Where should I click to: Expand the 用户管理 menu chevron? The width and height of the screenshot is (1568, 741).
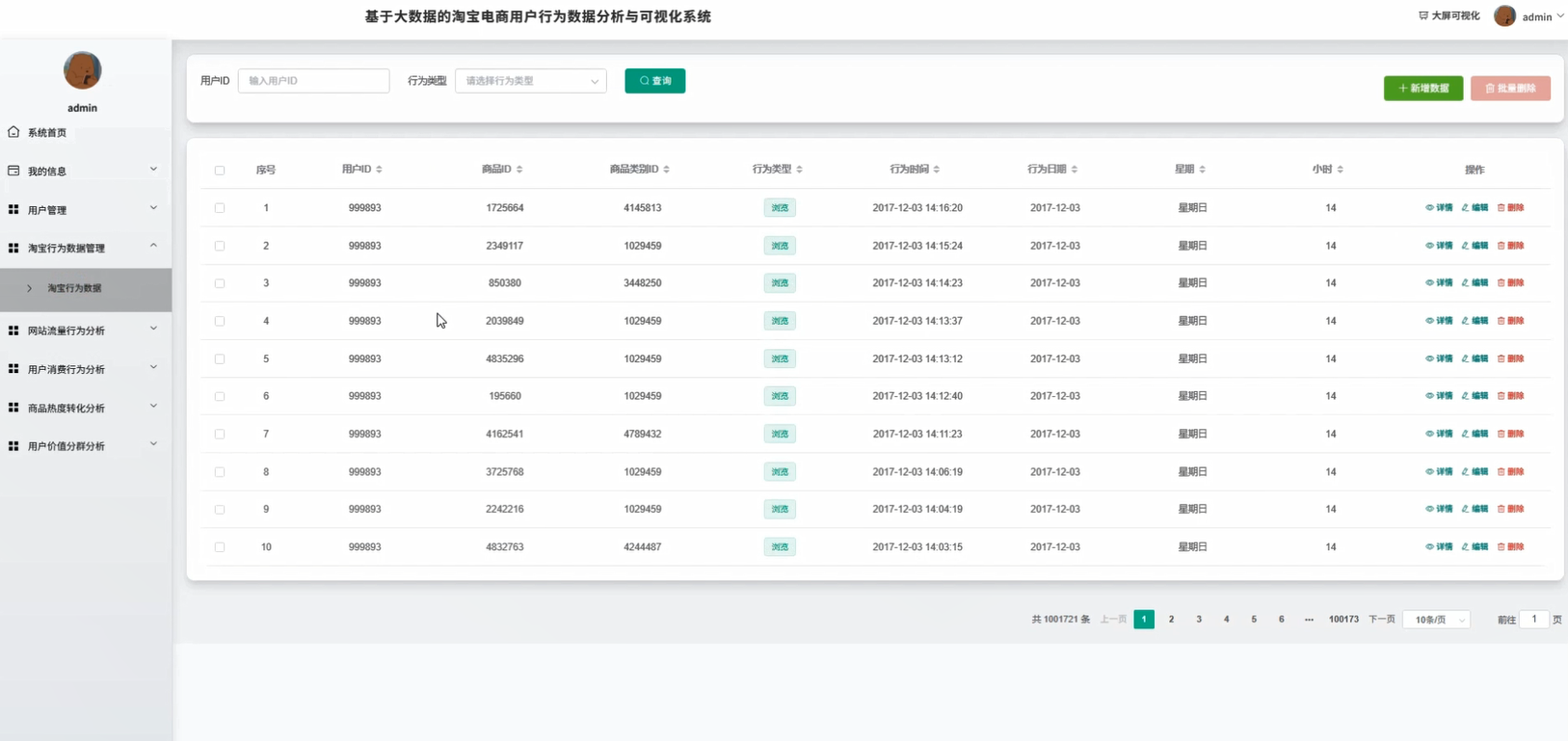click(153, 208)
